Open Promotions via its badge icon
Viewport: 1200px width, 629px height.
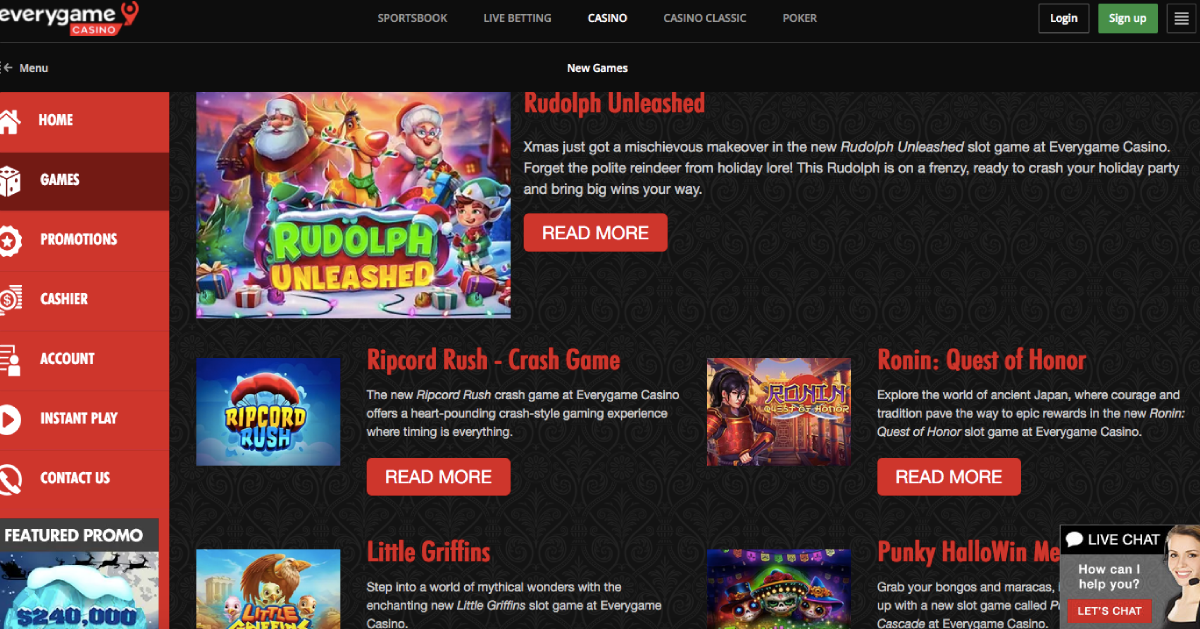pos(8,240)
